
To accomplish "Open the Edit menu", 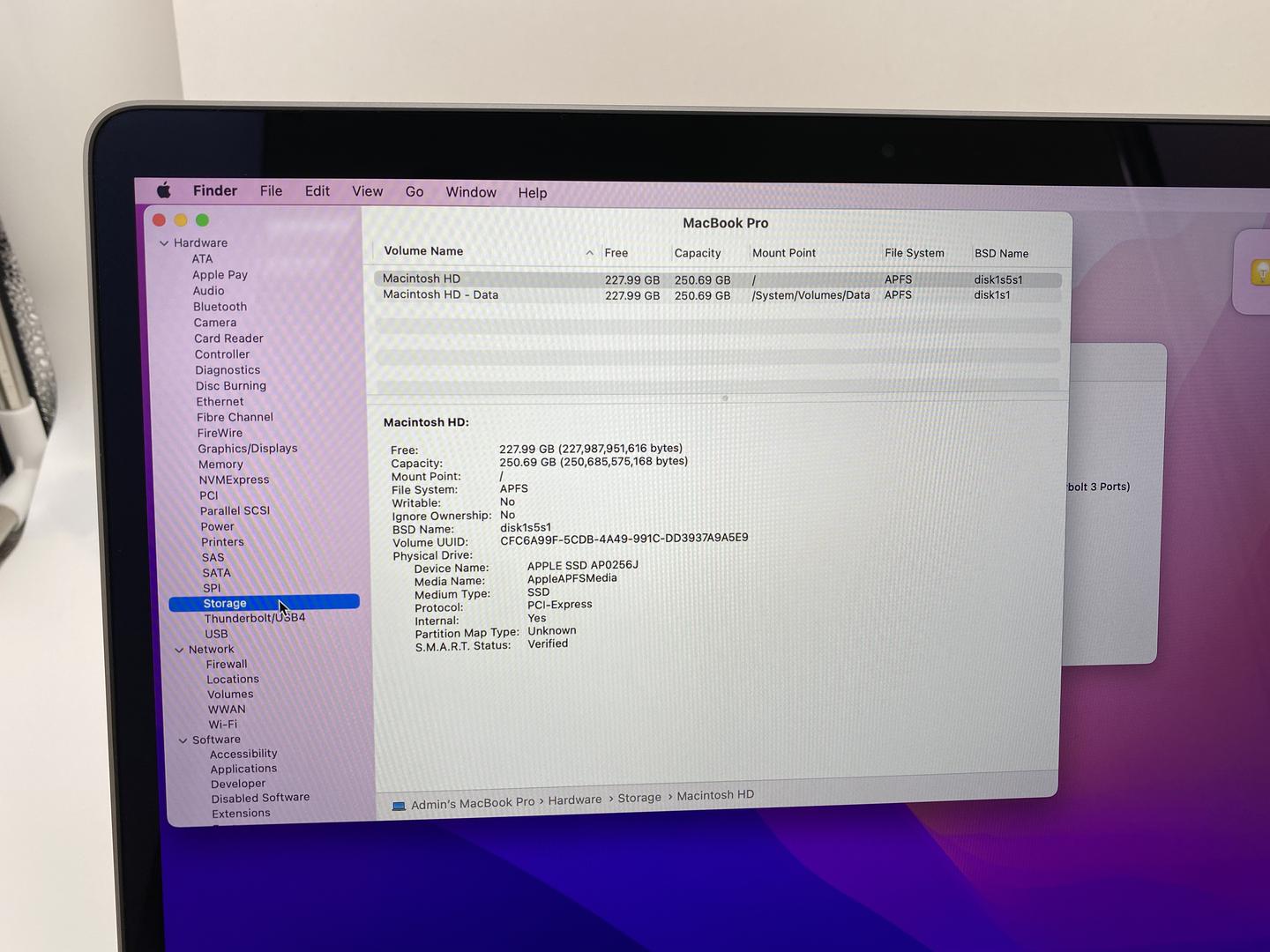I will [317, 191].
